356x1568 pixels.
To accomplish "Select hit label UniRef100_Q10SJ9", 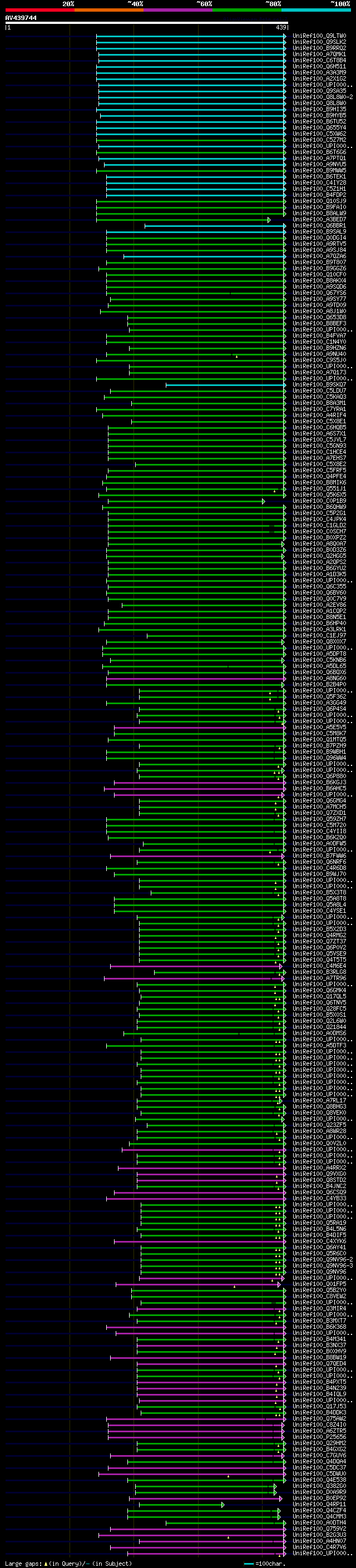I will click(x=319, y=201).
